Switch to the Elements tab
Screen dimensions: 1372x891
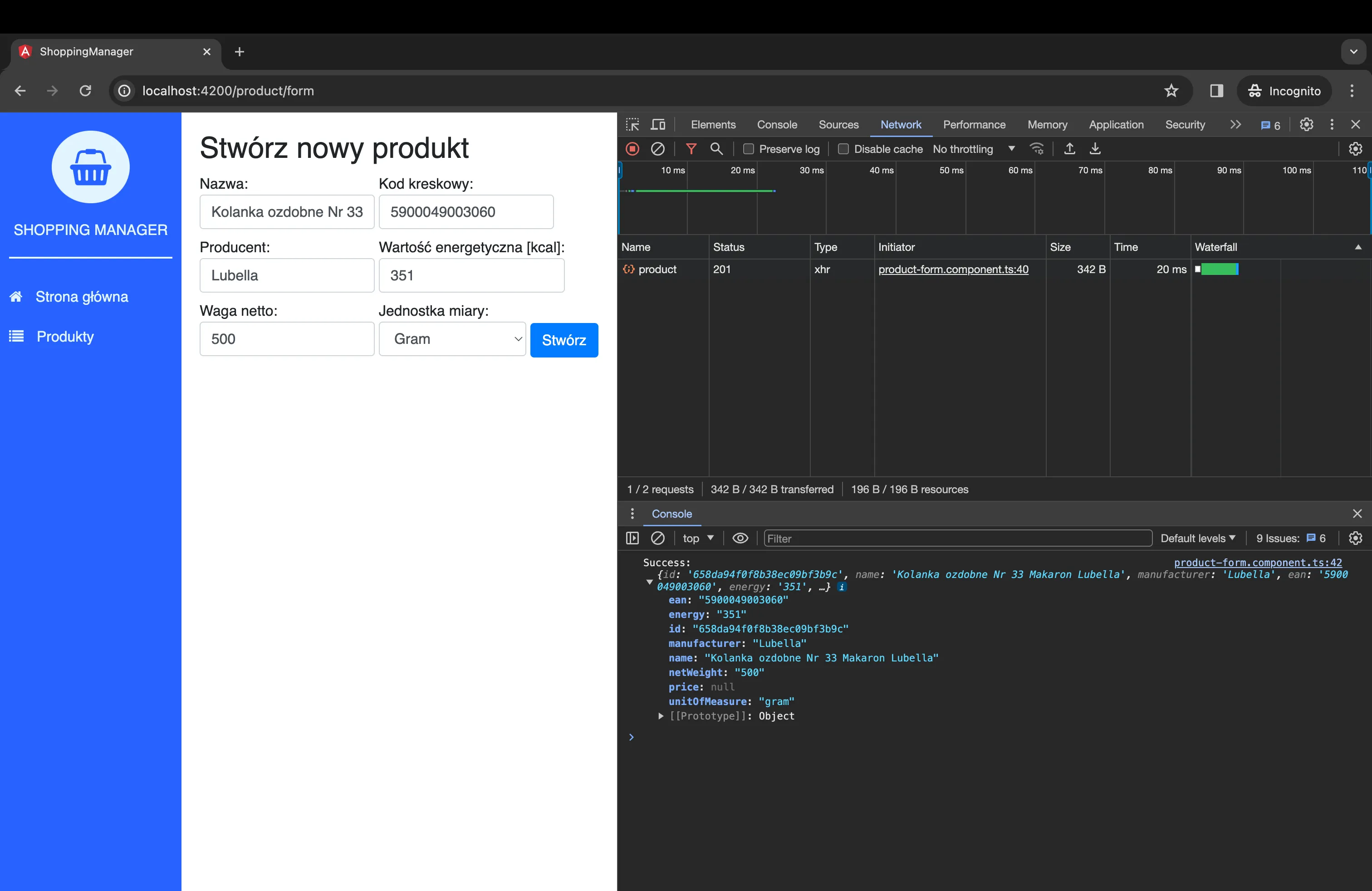click(713, 124)
